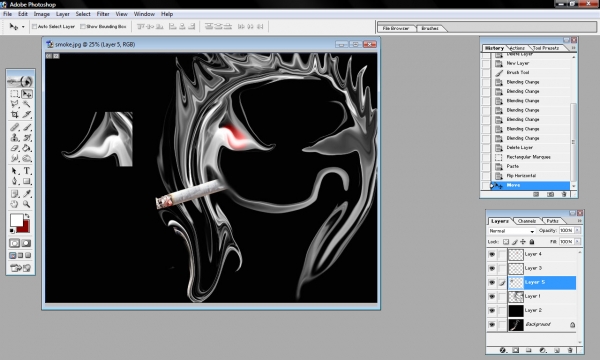Open the Fill slider arrow
The height and width of the screenshot is (360, 600).
577,241
